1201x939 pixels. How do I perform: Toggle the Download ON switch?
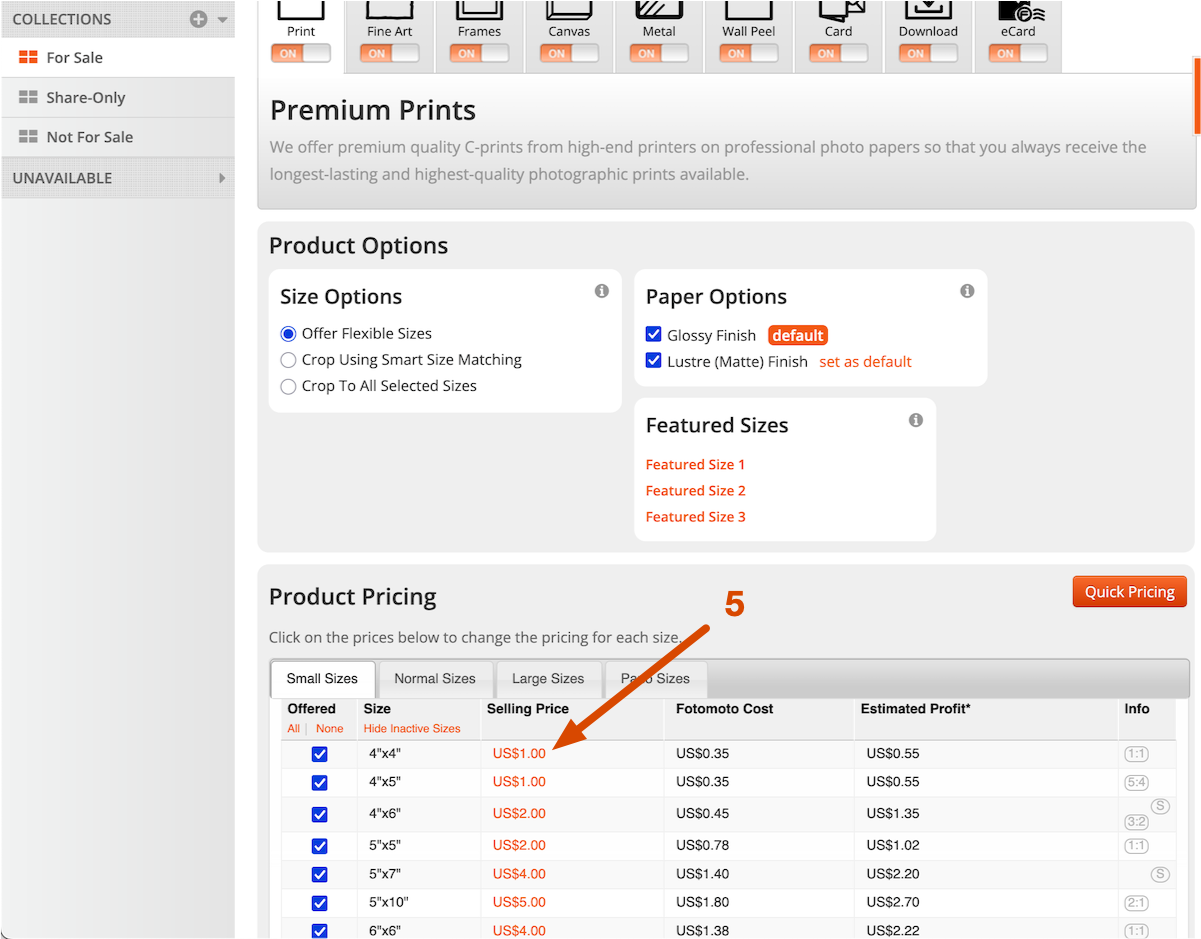(x=928, y=54)
